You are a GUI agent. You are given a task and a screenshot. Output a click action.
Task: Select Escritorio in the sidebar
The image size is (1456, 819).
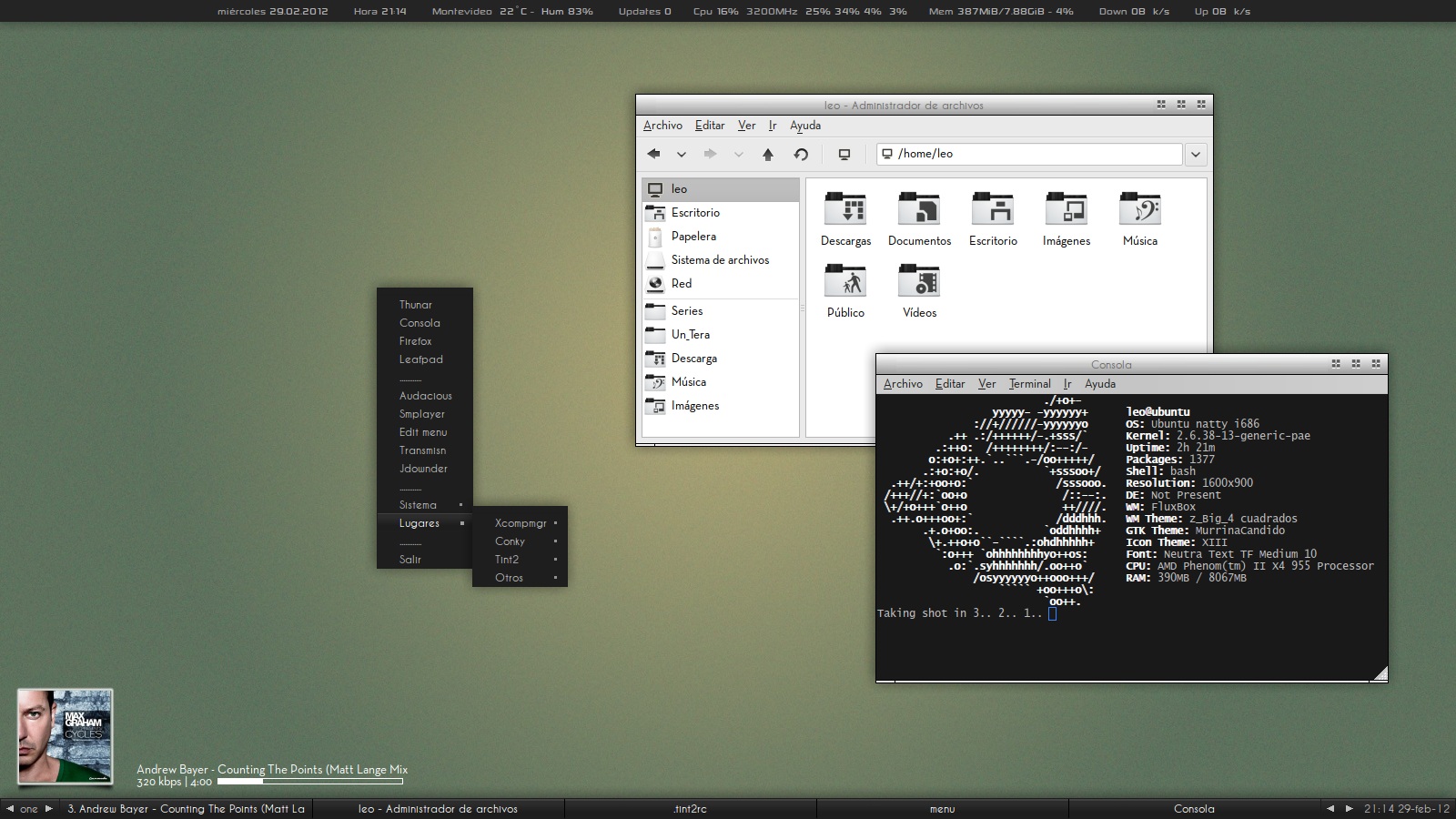coord(721,213)
